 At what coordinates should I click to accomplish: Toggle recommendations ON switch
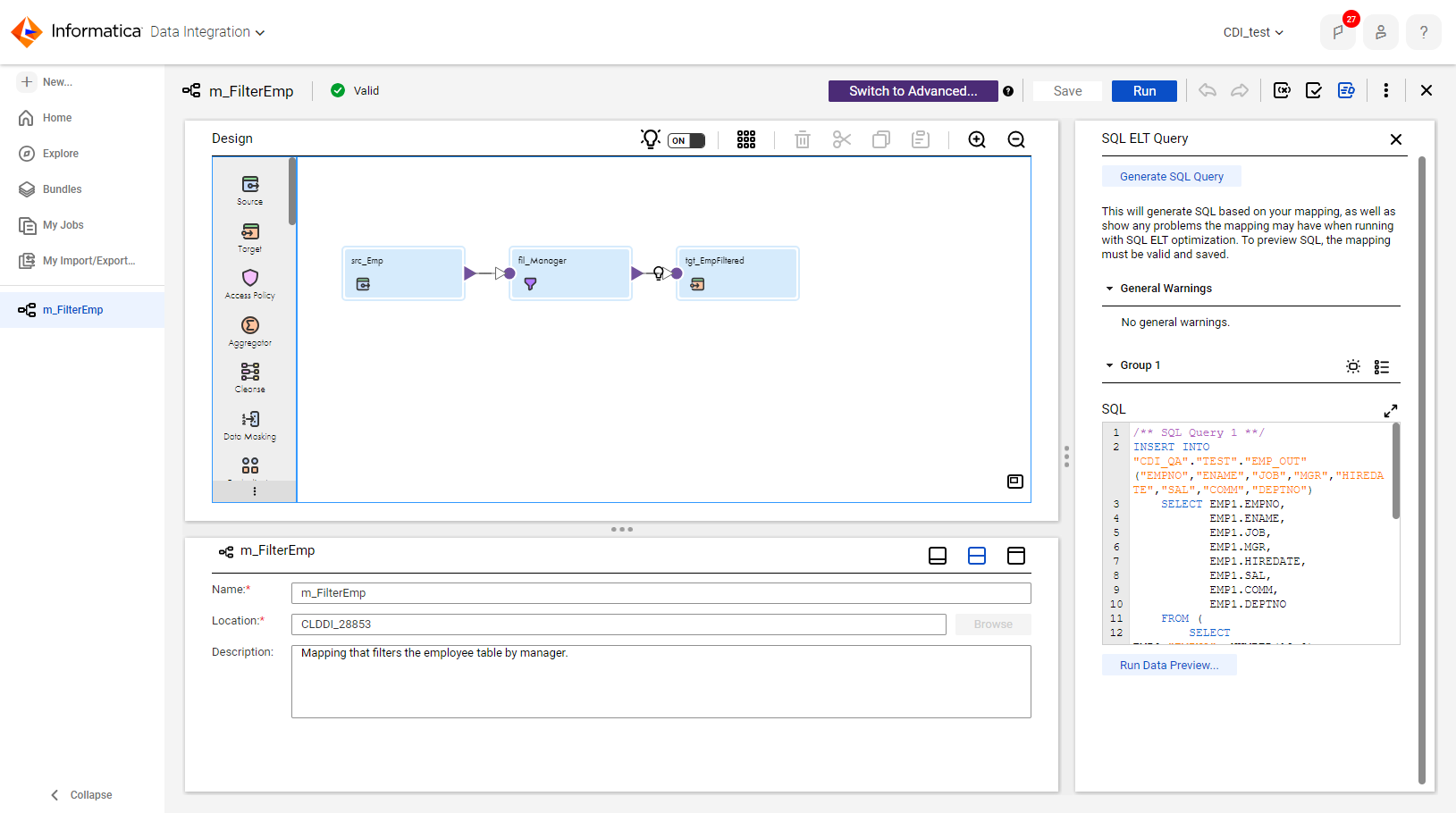686,140
